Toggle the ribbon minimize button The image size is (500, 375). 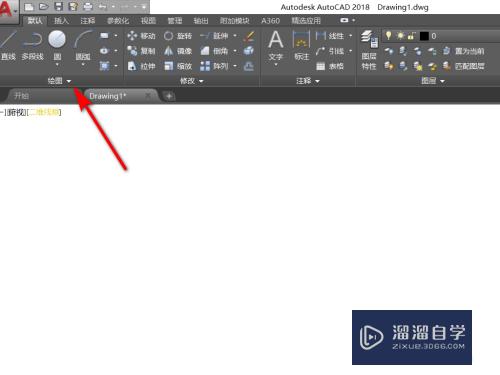point(344,20)
